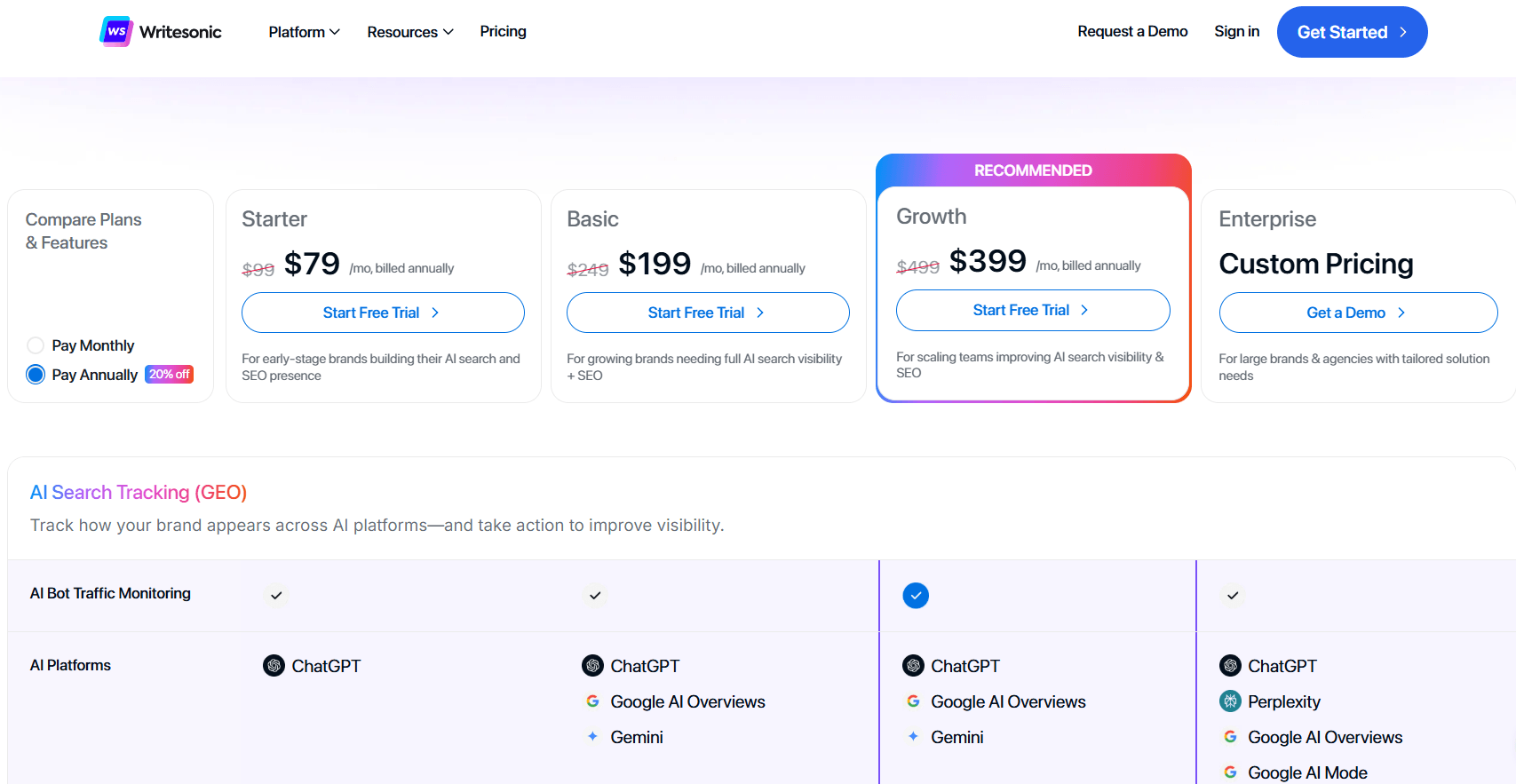Click the Google AI Overviews icon in Growth column

pos(913,701)
